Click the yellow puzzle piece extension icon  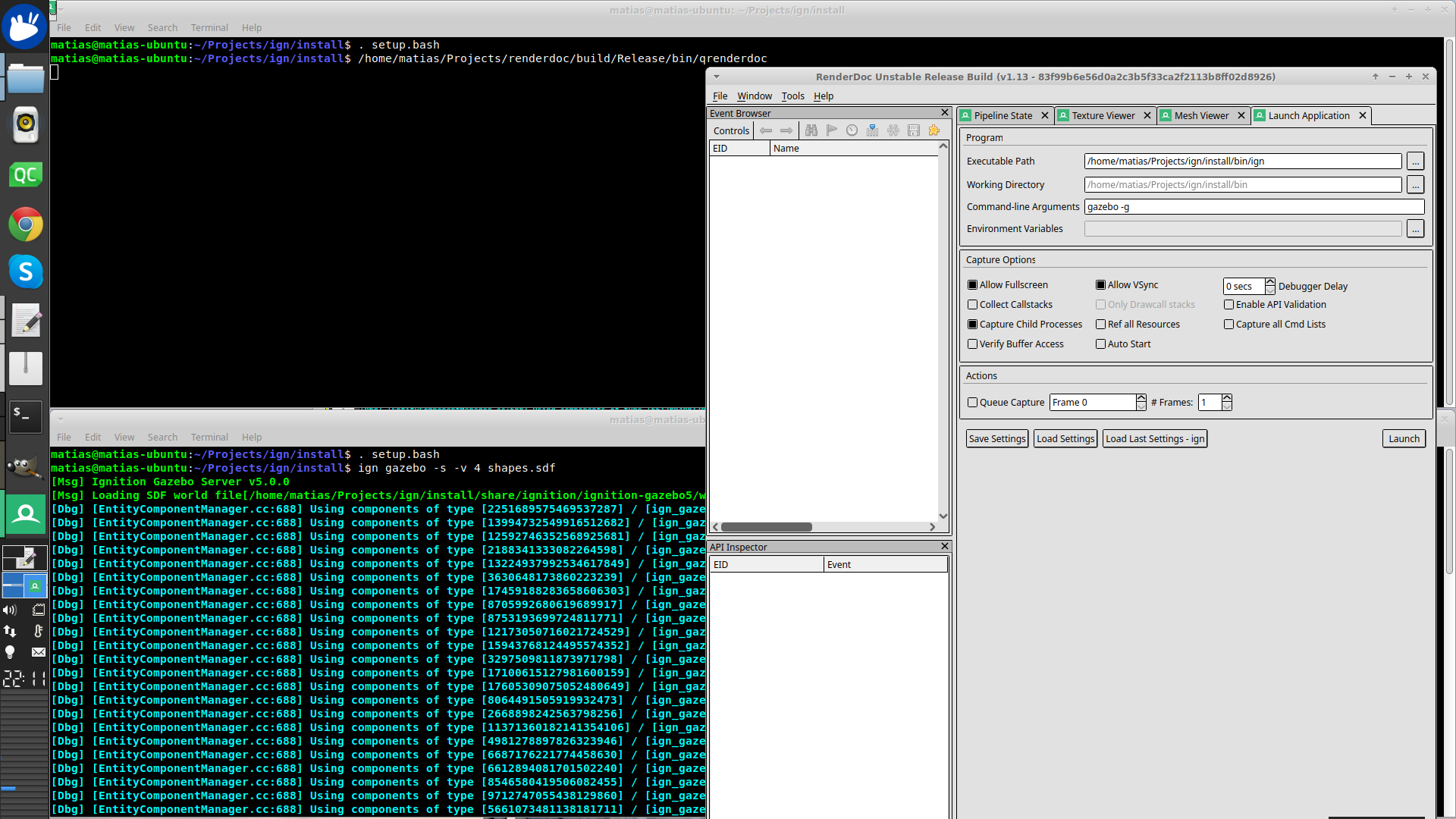coord(934,130)
